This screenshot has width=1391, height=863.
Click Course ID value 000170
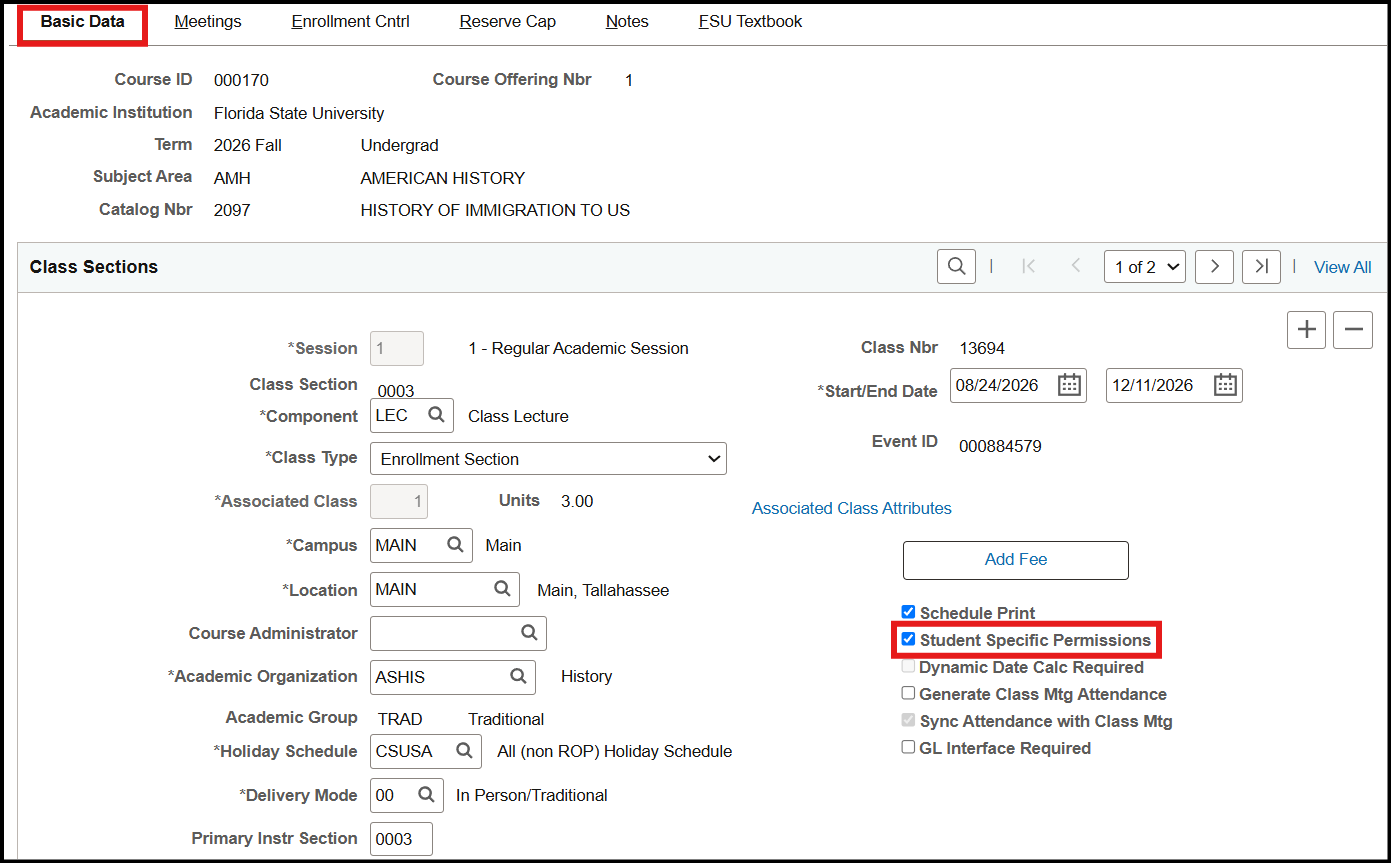point(241,80)
